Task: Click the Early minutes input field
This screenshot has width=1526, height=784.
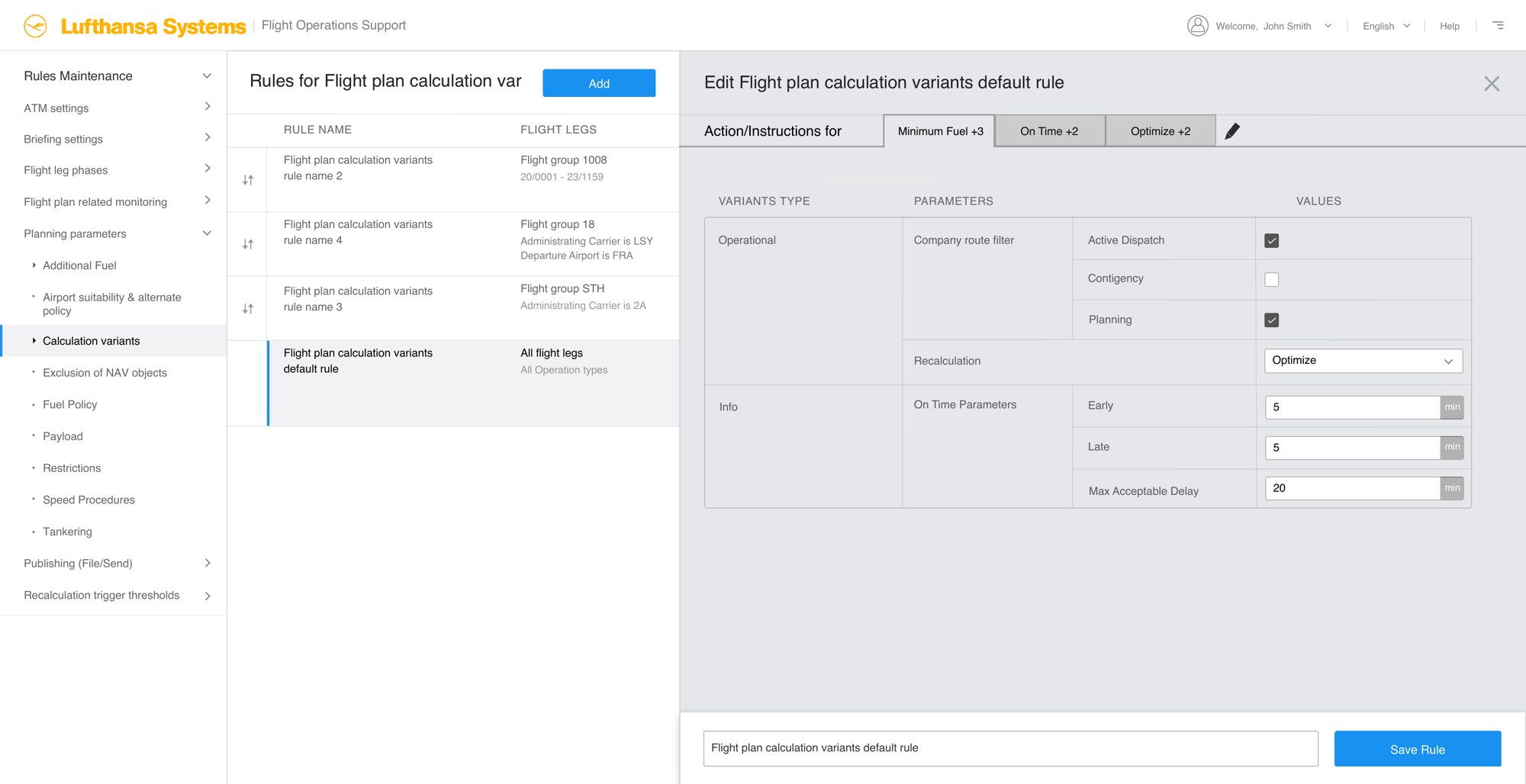Action: (1353, 407)
